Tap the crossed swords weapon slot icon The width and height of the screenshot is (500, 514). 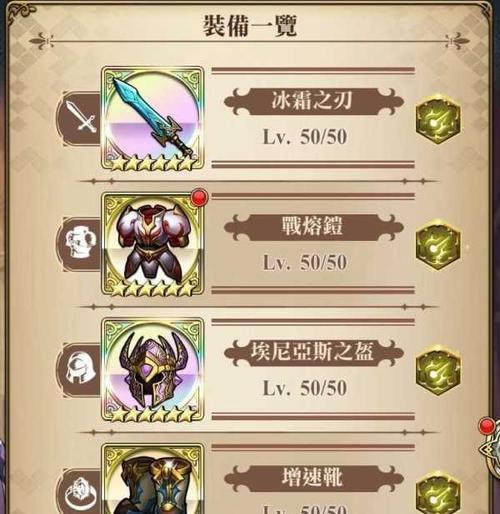[x=81, y=116]
